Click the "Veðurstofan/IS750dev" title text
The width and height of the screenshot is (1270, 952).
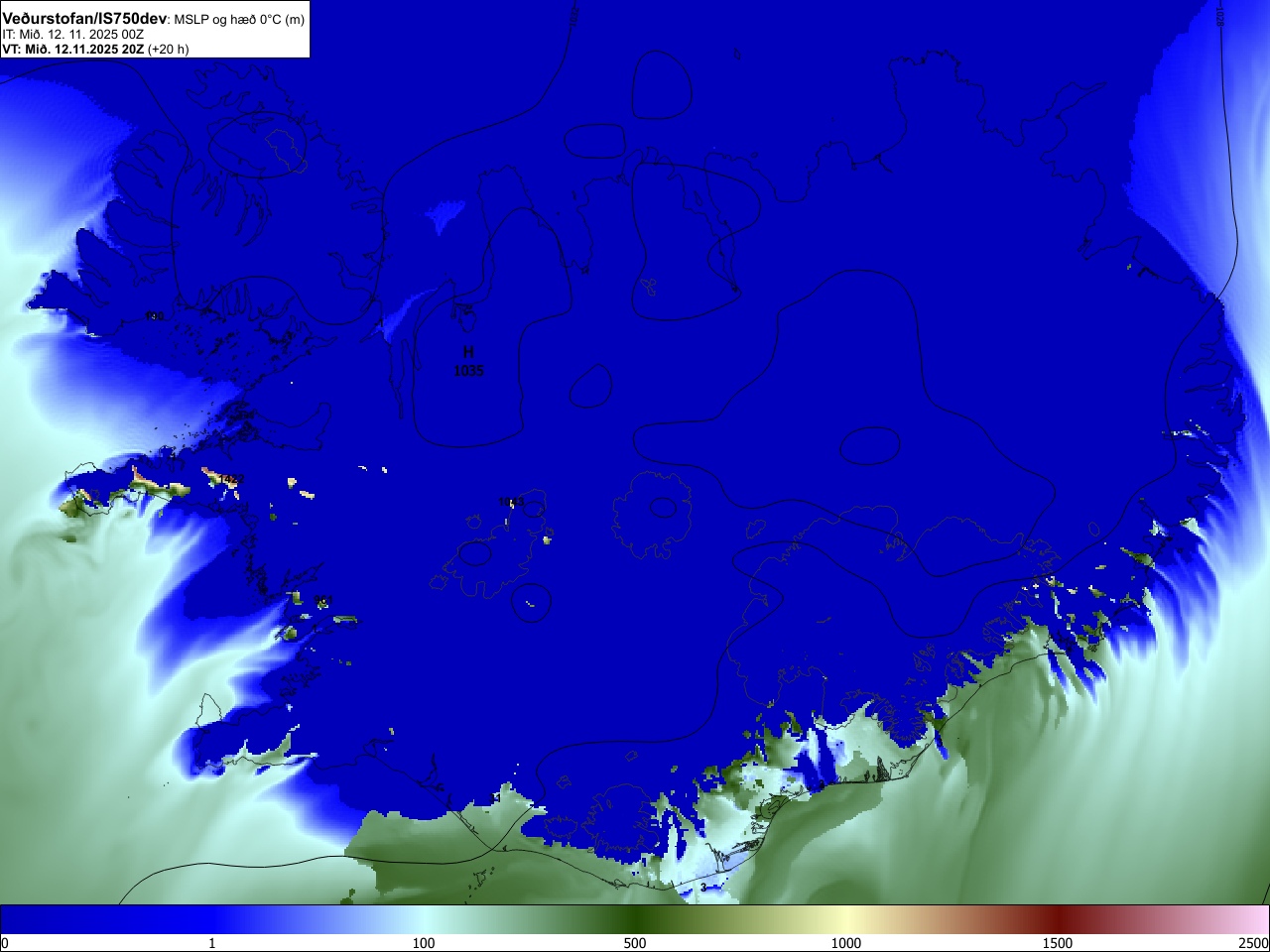tap(84, 19)
